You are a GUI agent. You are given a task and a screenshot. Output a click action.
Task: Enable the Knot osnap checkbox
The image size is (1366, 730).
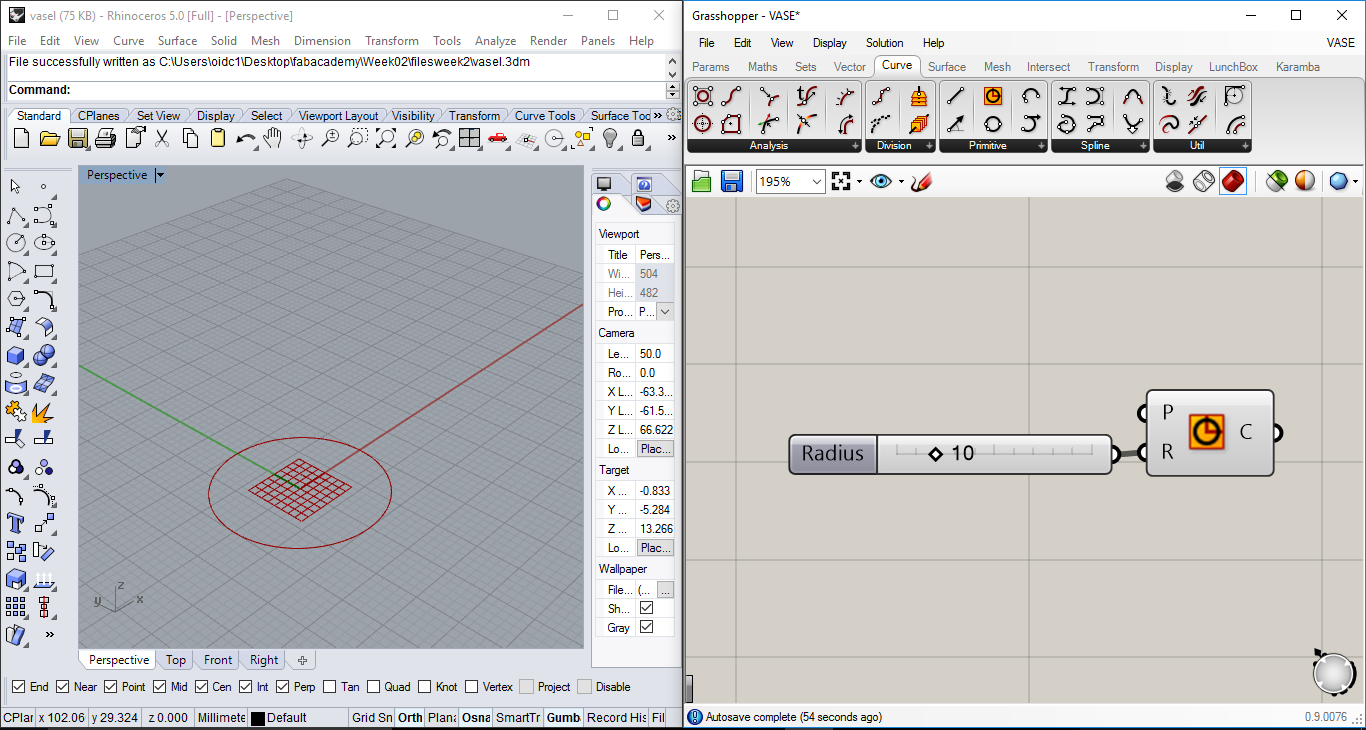coord(426,687)
